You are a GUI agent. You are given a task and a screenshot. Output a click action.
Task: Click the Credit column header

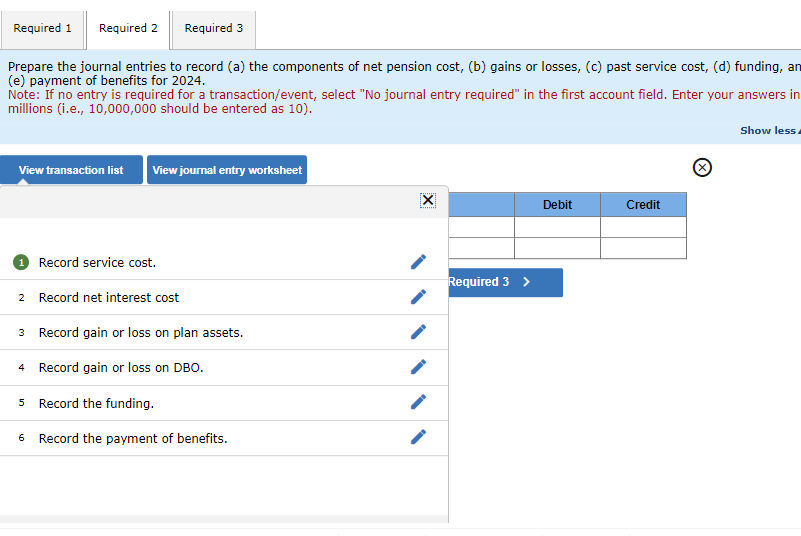(x=643, y=205)
